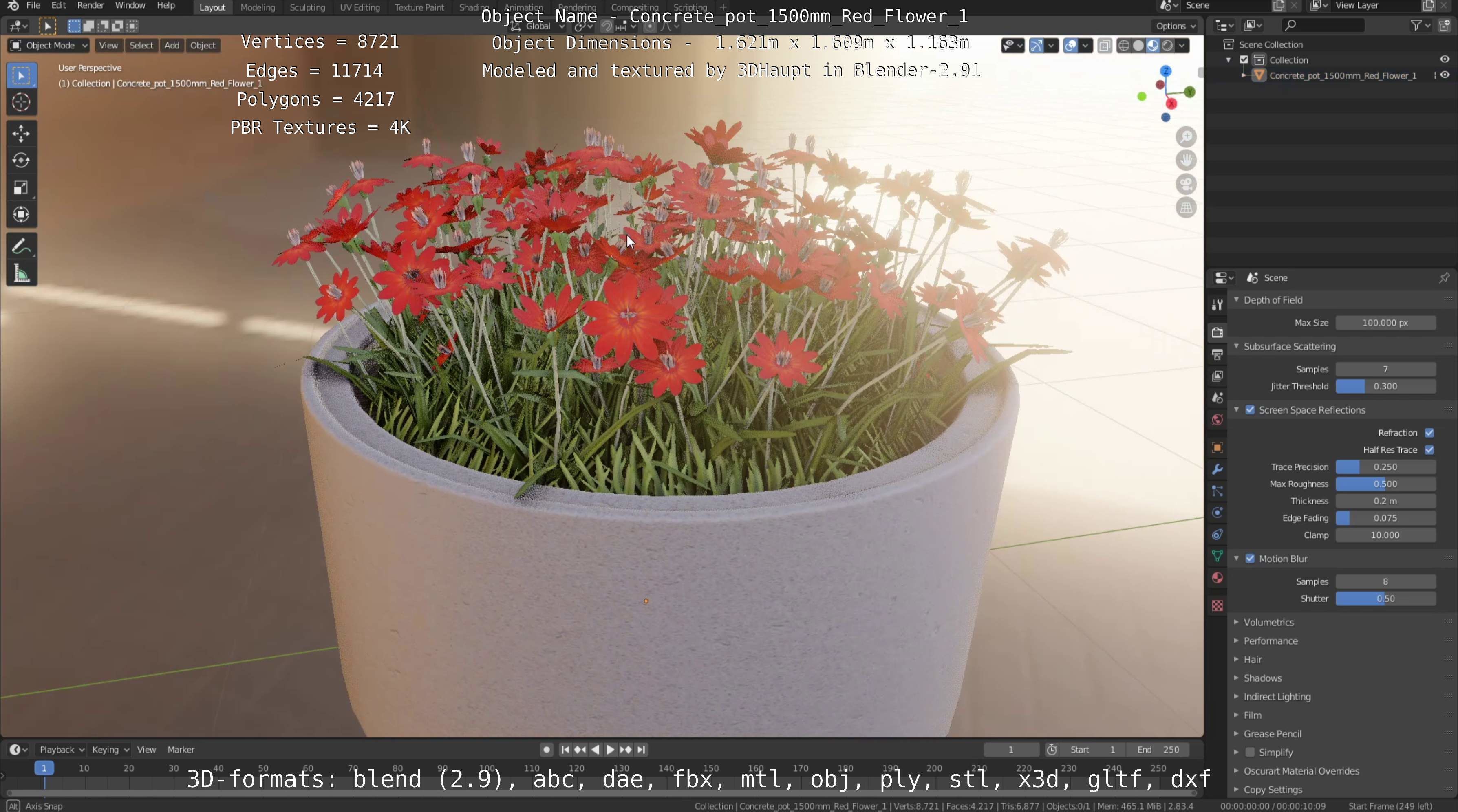1458x812 pixels.
Task: Select the Select Box tool
Action: point(22,76)
